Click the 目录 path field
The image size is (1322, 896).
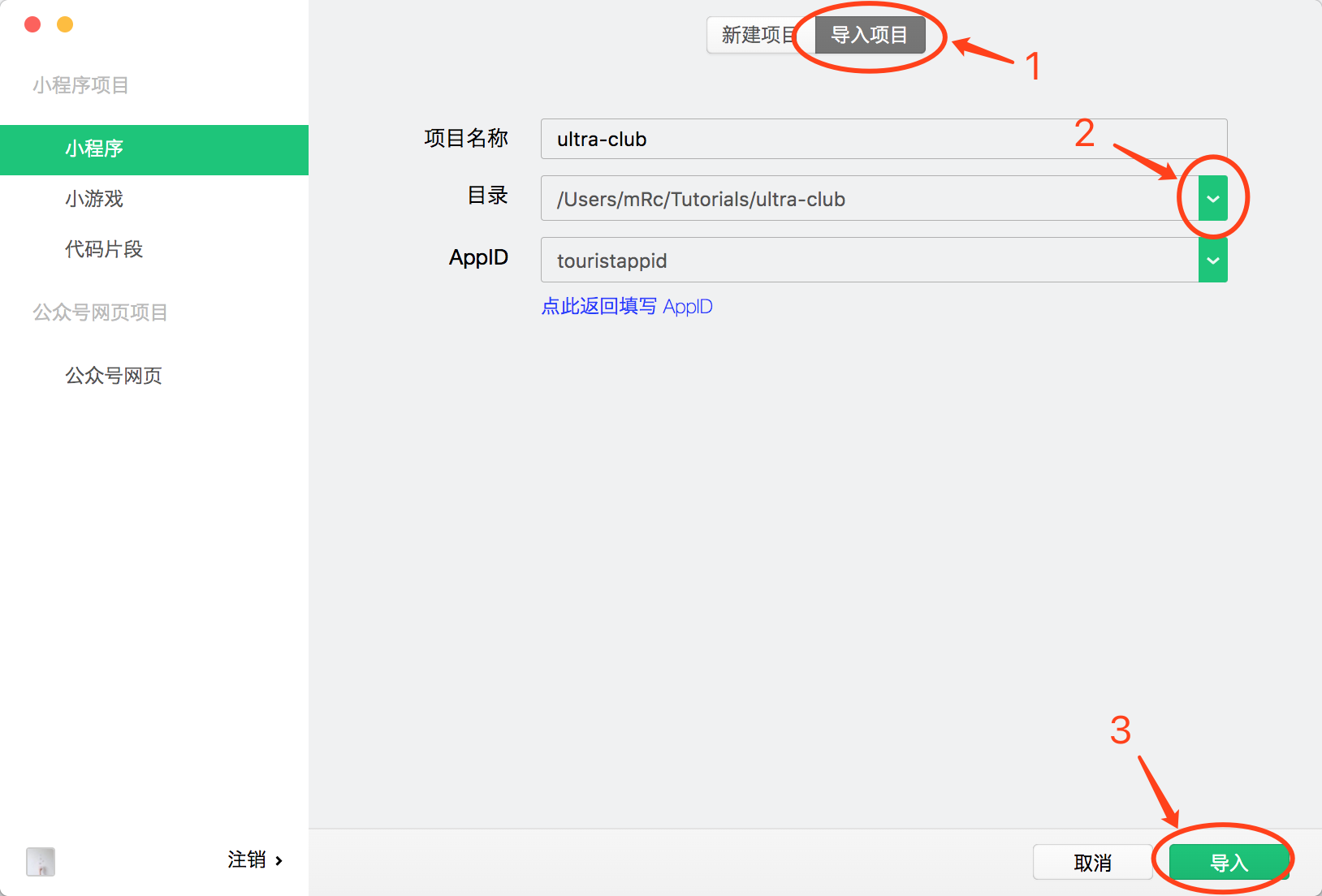[x=870, y=198]
